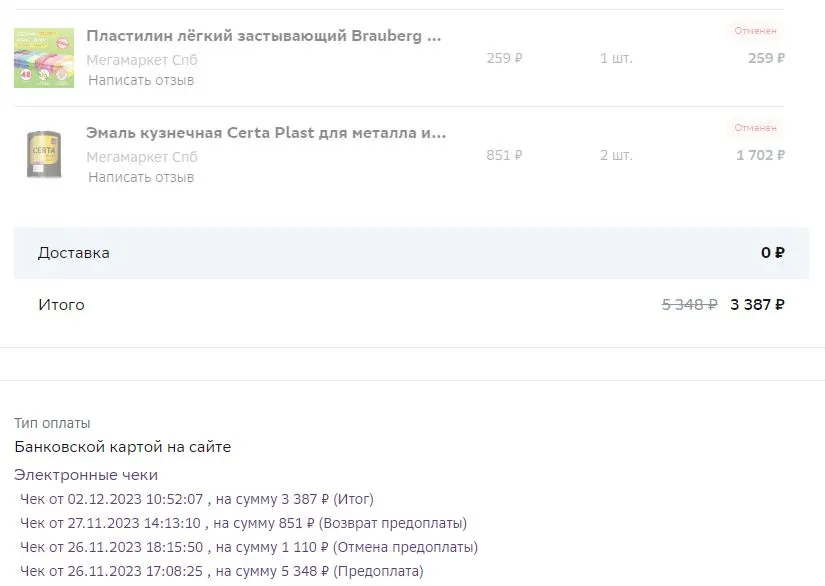
Task: Click the 'Электронные чеки' heading
Action: [86, 475]
